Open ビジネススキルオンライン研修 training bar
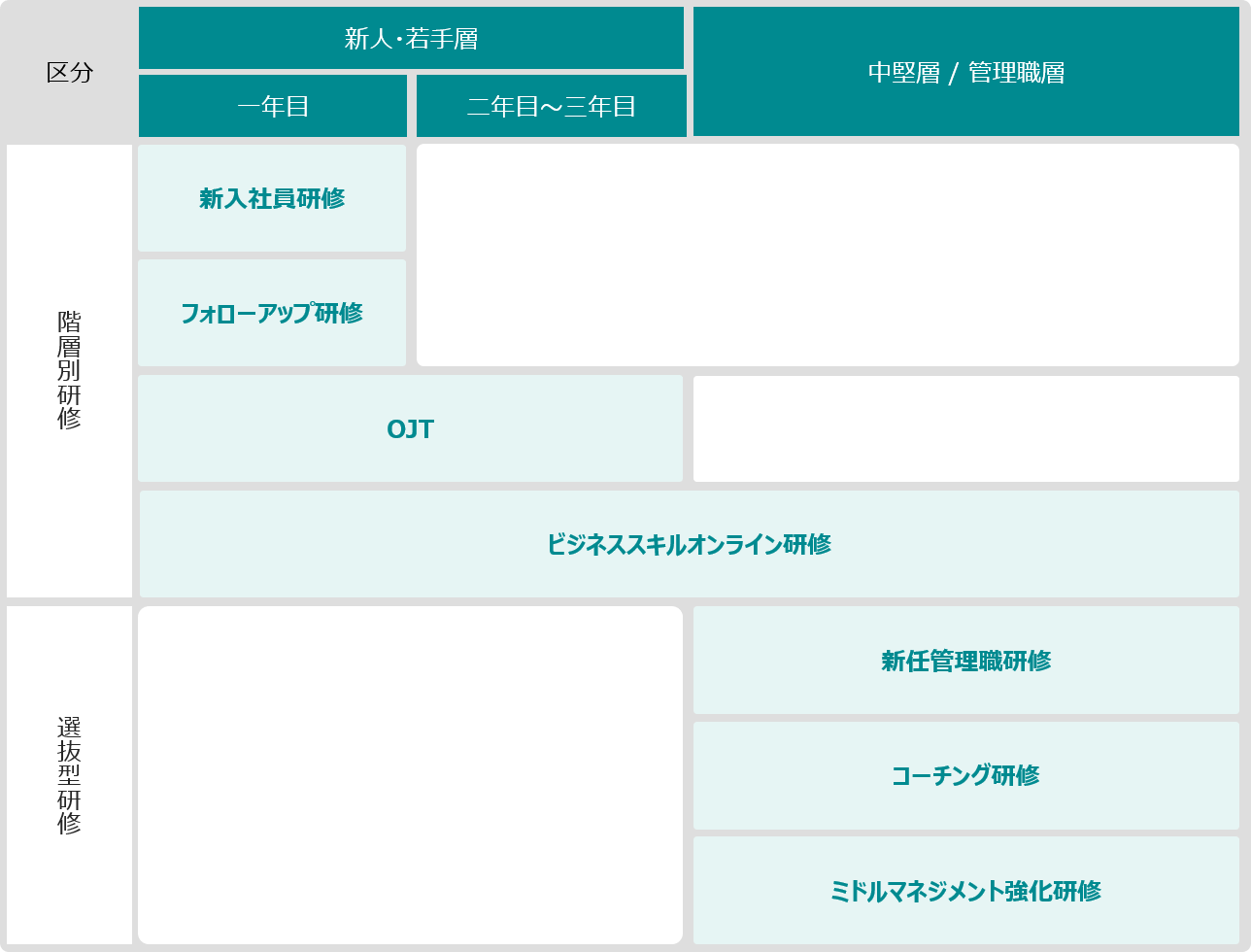 pos(689,544)
